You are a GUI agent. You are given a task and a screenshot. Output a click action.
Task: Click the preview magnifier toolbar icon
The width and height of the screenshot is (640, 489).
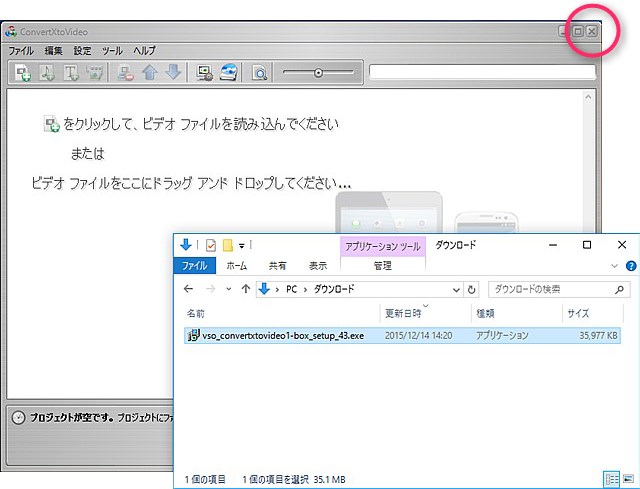click(x=260, y=73)
